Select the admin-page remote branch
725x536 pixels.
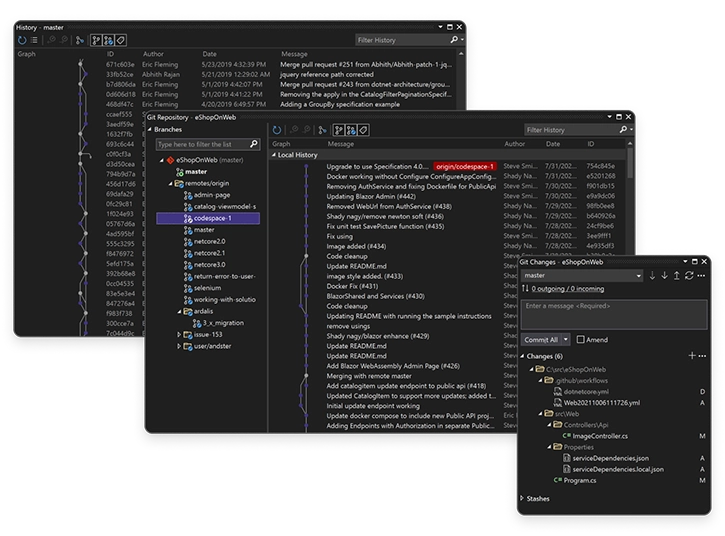click(x=212, y=195)
